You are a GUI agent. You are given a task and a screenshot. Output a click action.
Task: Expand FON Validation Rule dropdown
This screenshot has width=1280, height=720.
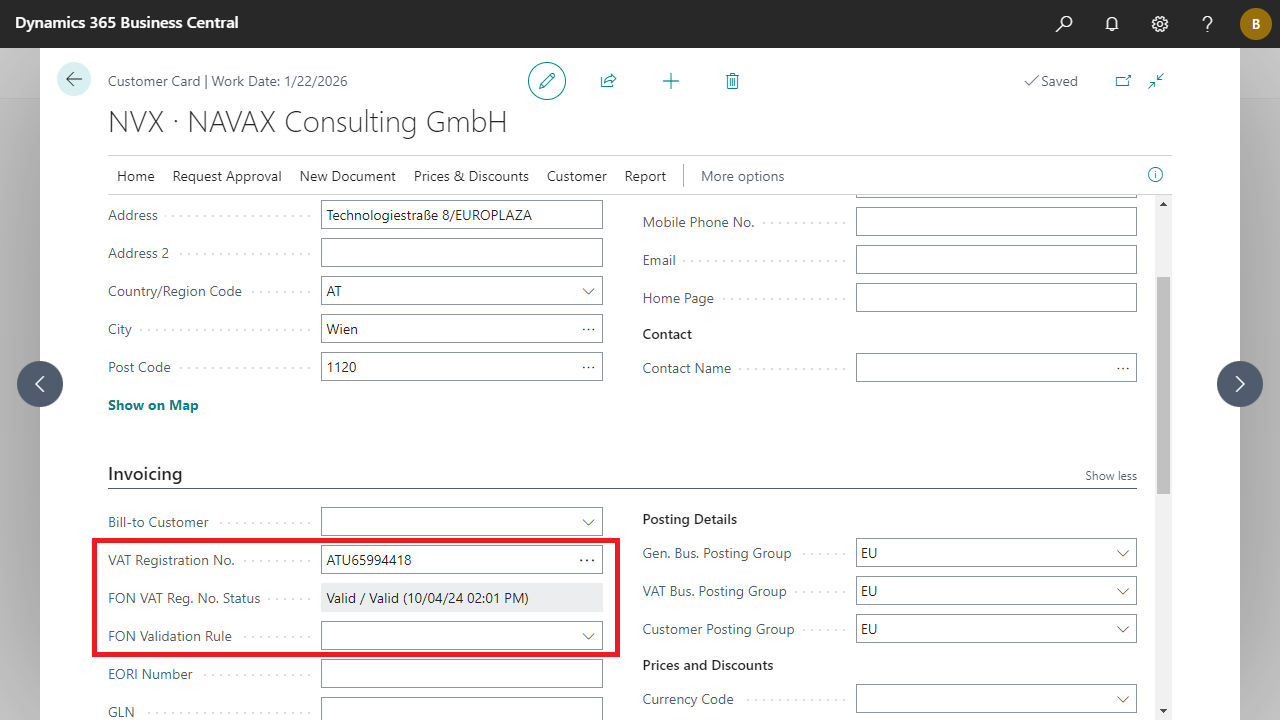(x=588, y=636)
